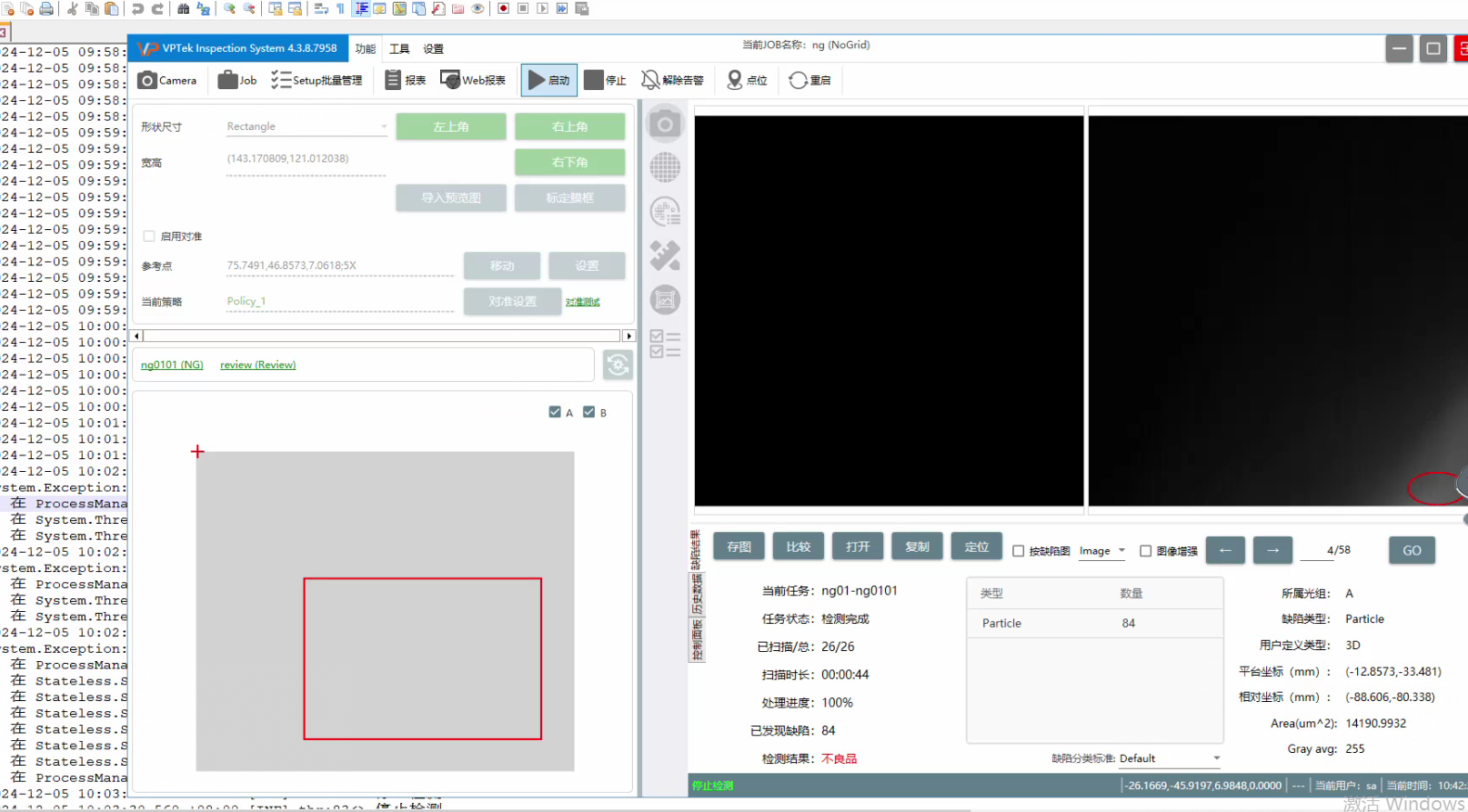Image resolution: width=1468 pixels, height=812 pixels.
Task: Click the 定位 locate button
Action: tap(977, 546)
